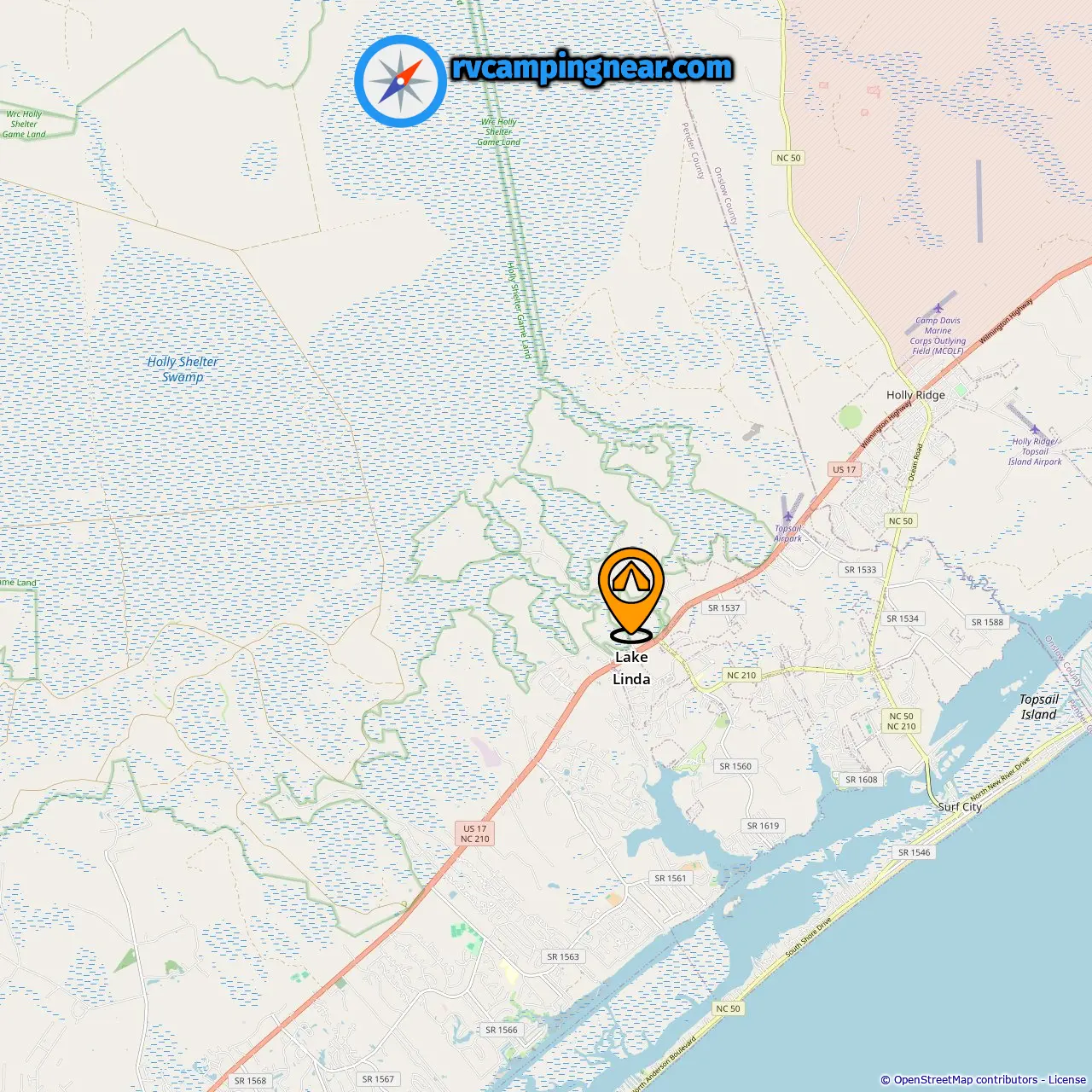Open the License link
This screenshot has height=1092, width=1092.
point(1067,1080)
